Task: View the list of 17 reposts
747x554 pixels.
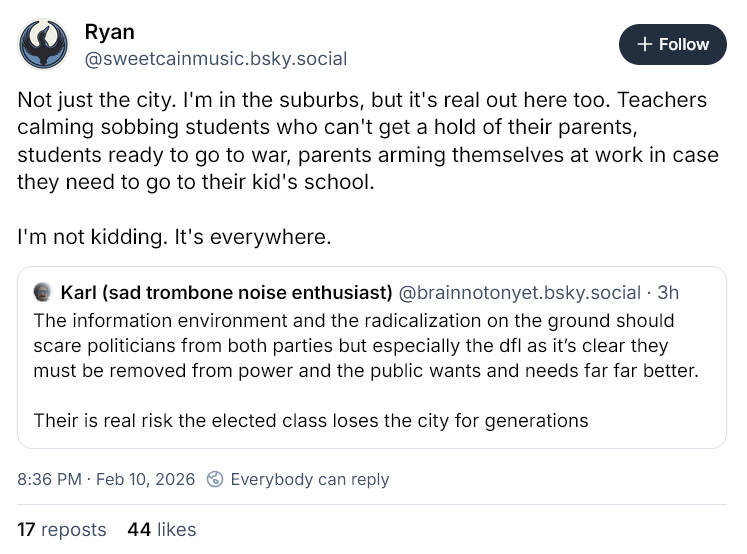Action: 61,529
